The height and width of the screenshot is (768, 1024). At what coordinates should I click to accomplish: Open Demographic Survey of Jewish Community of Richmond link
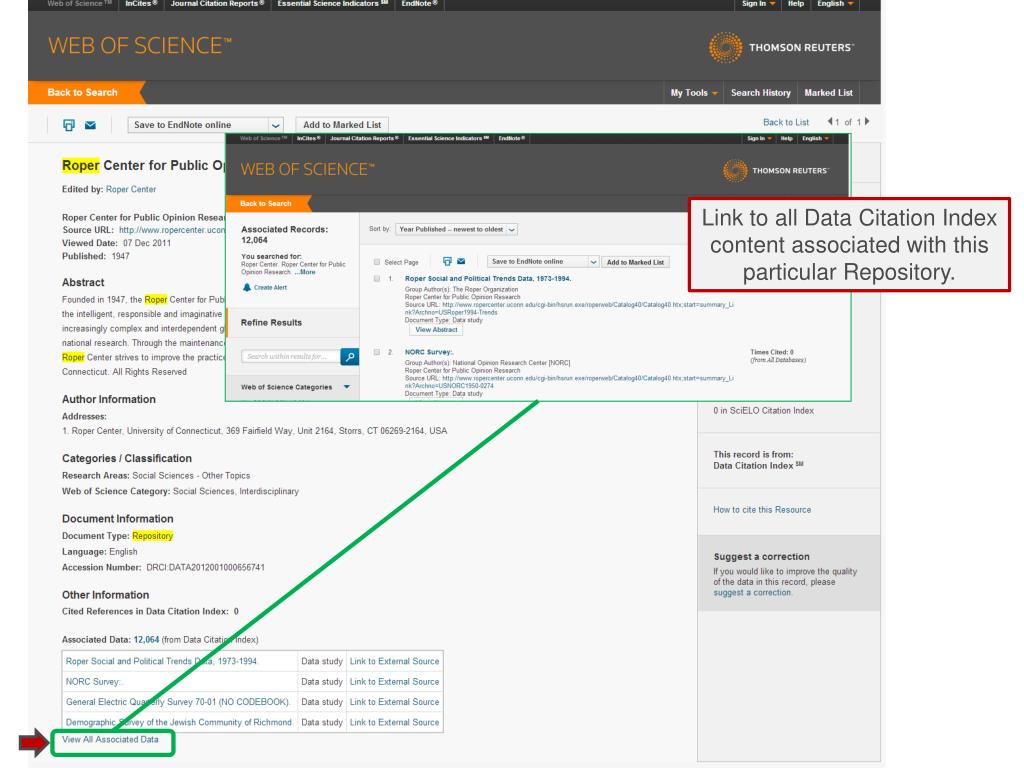coord(179,722)
